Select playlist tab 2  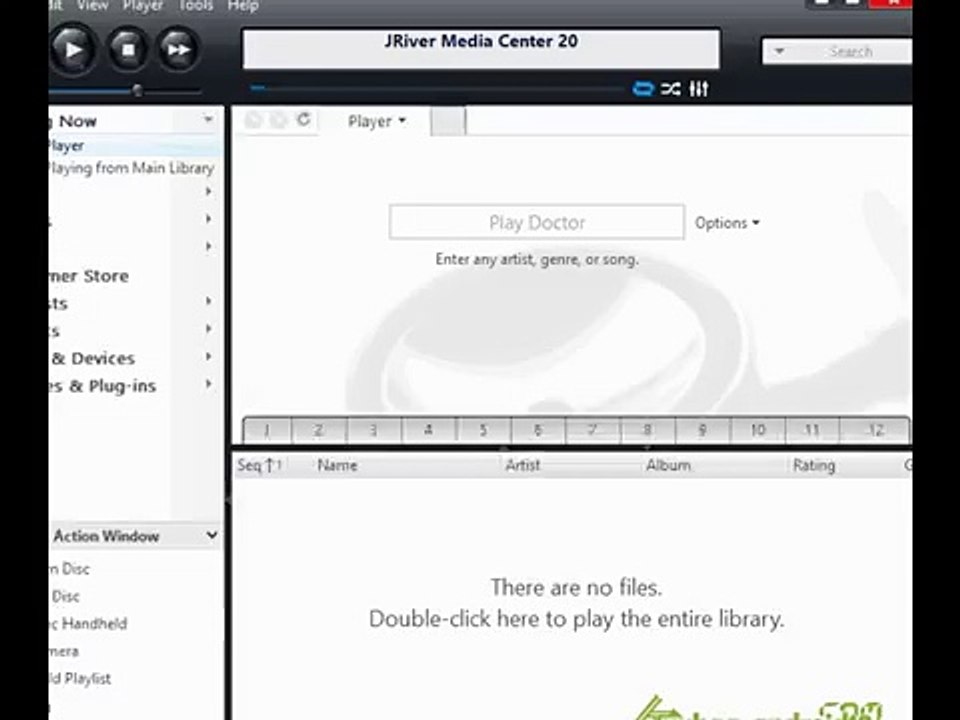(x=319, y=430)
